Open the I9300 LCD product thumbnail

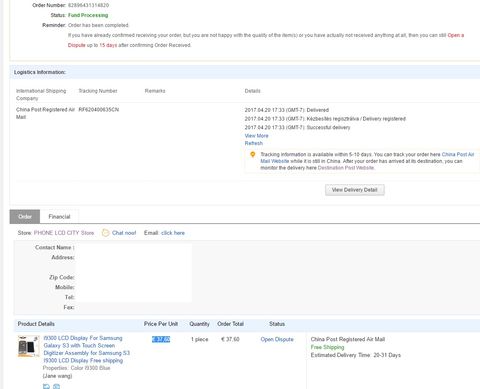tap(28, 346)
